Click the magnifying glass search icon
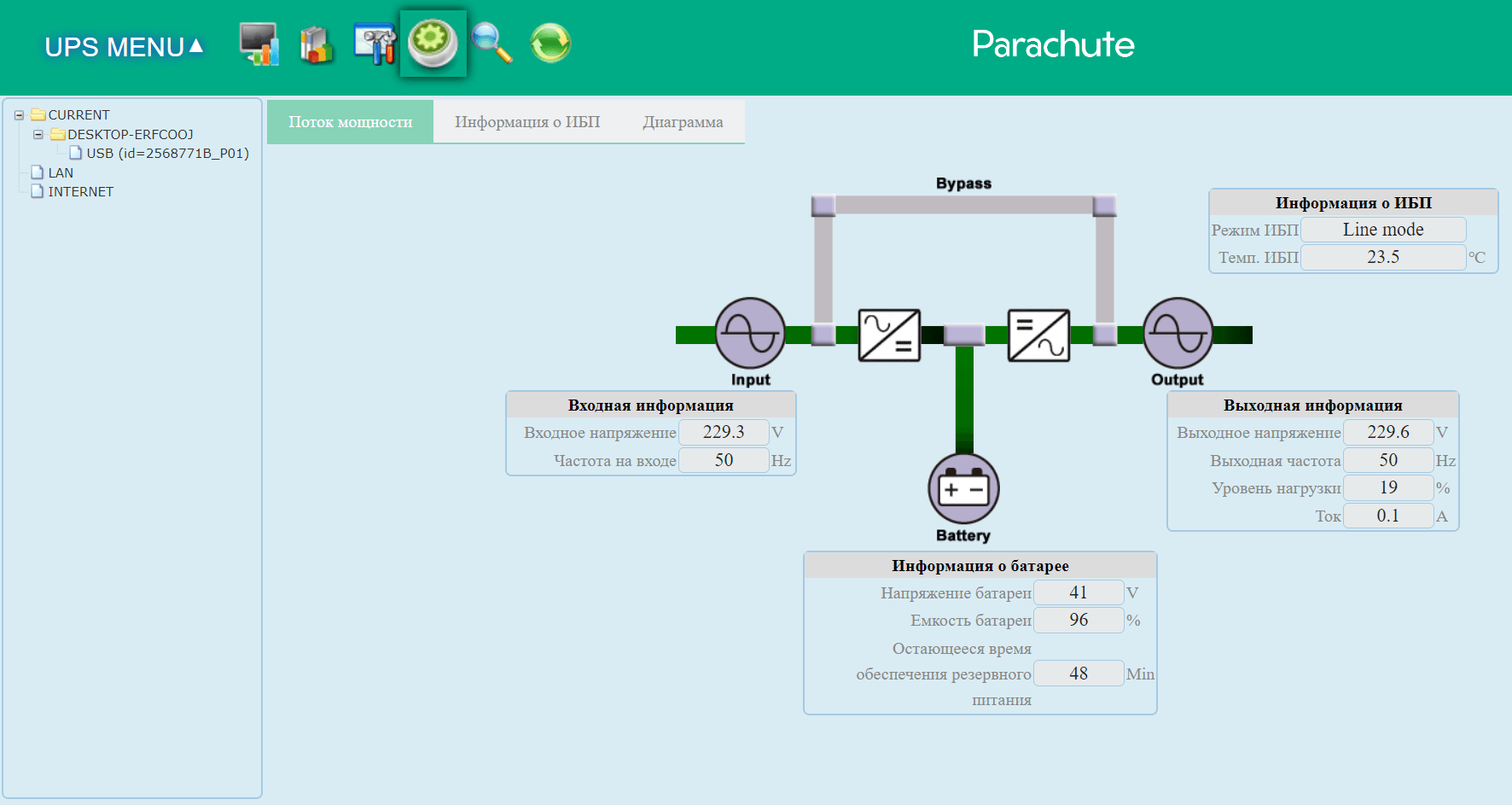1512x805 pixels. click(491, 44)
